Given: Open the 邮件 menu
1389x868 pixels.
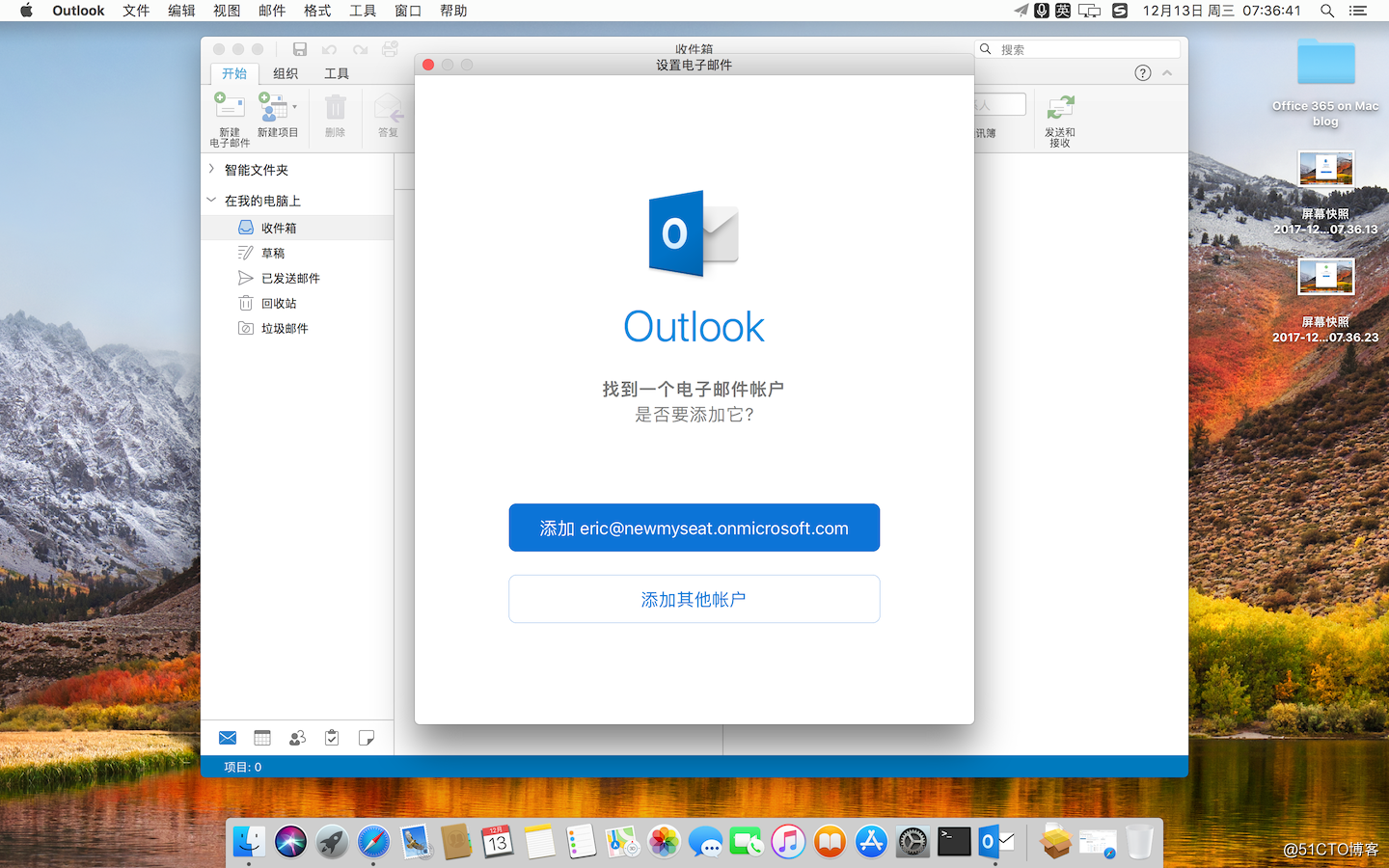Looking at the screenshot, I should click(272, 11).
